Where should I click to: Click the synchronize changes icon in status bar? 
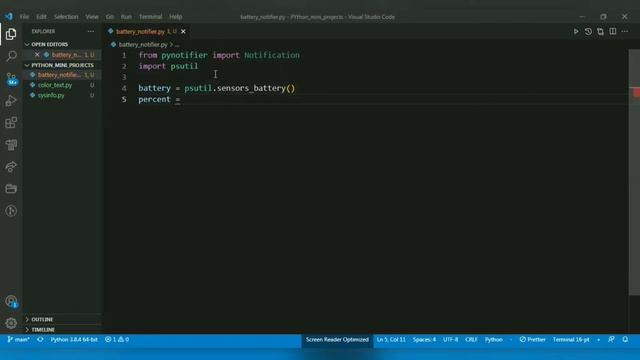point(40,340)
